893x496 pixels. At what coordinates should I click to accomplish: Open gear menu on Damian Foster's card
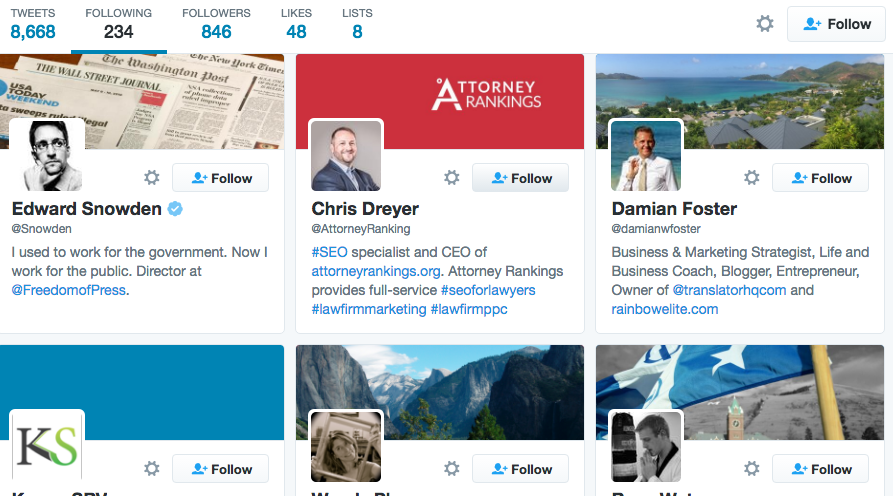coord(752,178)
